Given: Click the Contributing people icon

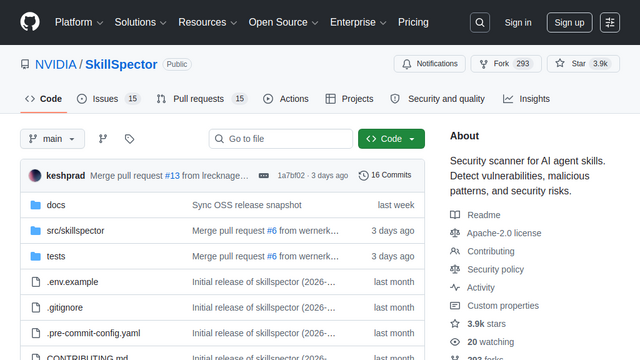Looking at the screenshot, I should [x=455, y=251].
